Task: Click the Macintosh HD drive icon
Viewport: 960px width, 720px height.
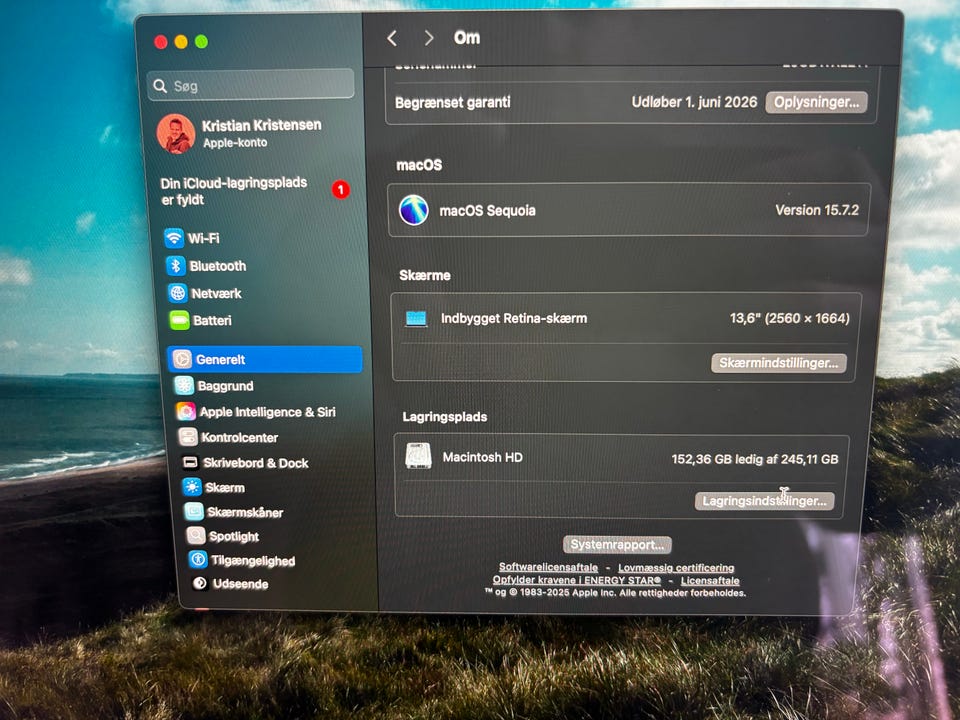Action: 419,457
